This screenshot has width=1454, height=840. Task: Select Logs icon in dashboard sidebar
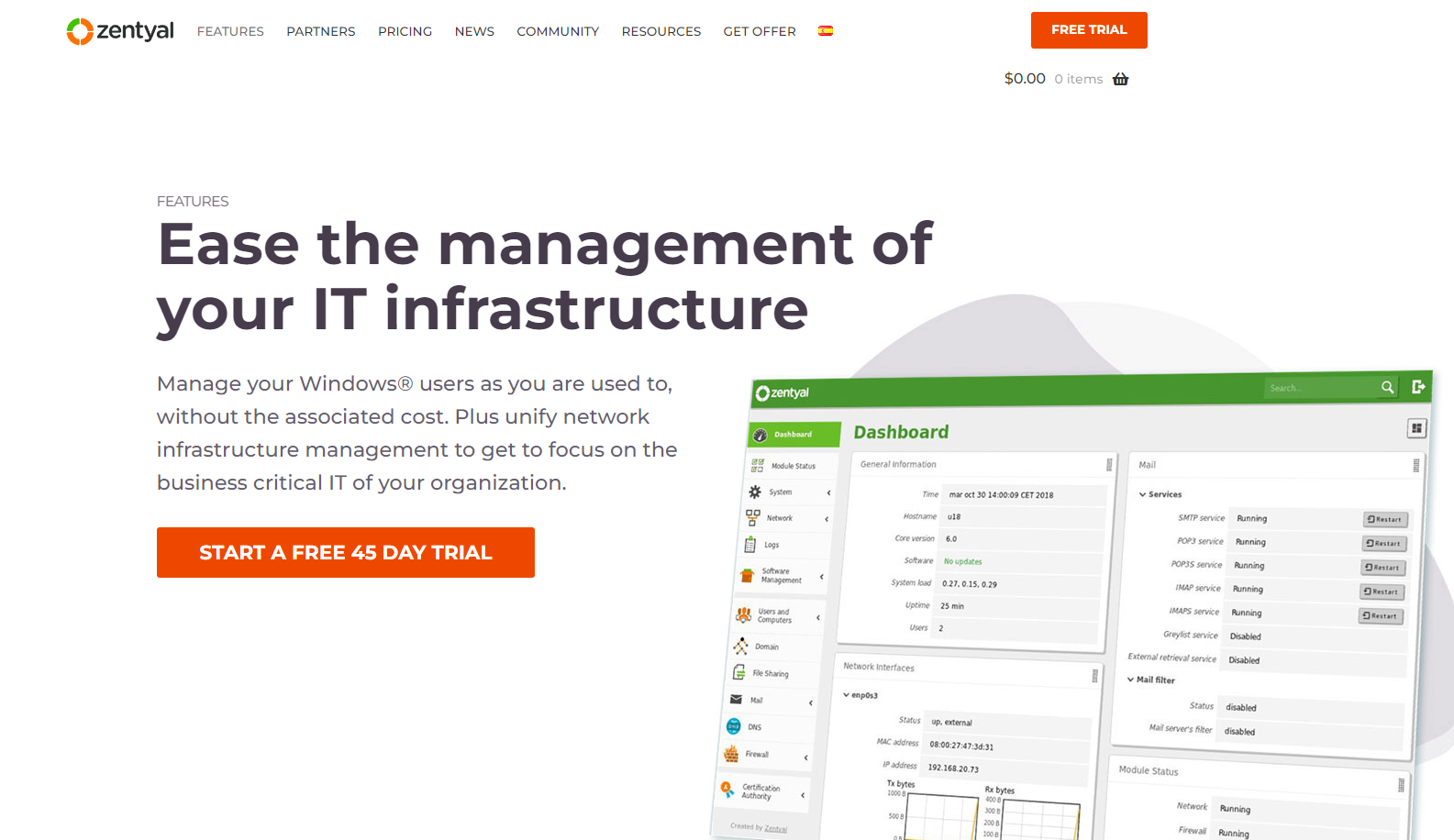[x=750, y=544]
